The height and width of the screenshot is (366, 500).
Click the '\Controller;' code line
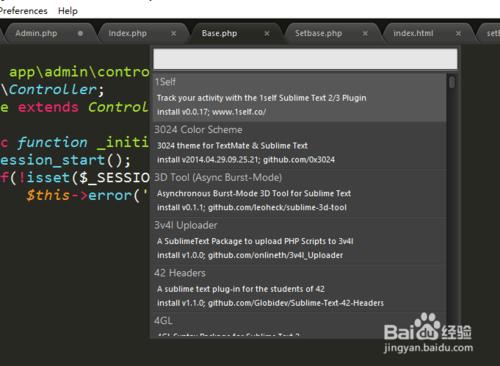pos(53,90)
